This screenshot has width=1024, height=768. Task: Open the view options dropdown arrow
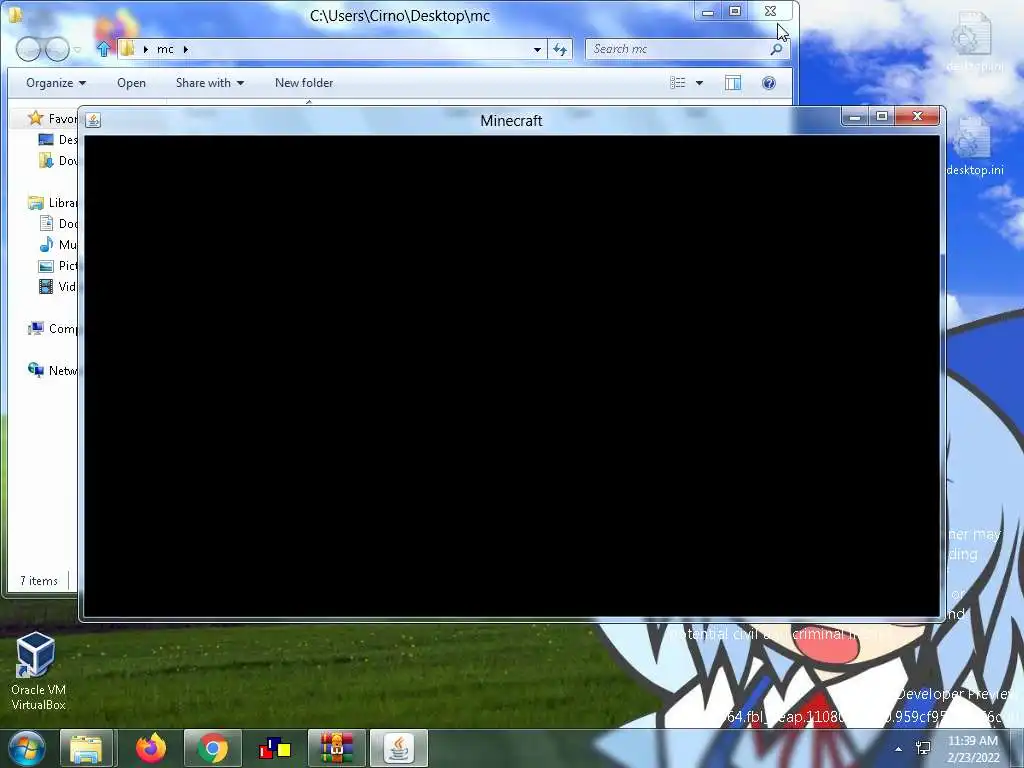[x=699, y=83]
